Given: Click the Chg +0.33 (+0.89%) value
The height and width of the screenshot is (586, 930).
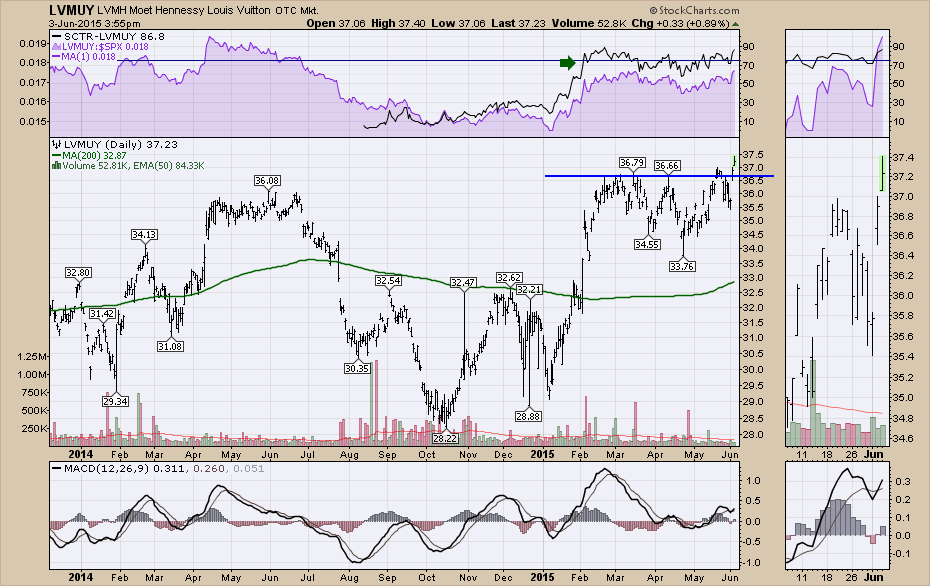Looking at the screenshot, I should [680, 24].
